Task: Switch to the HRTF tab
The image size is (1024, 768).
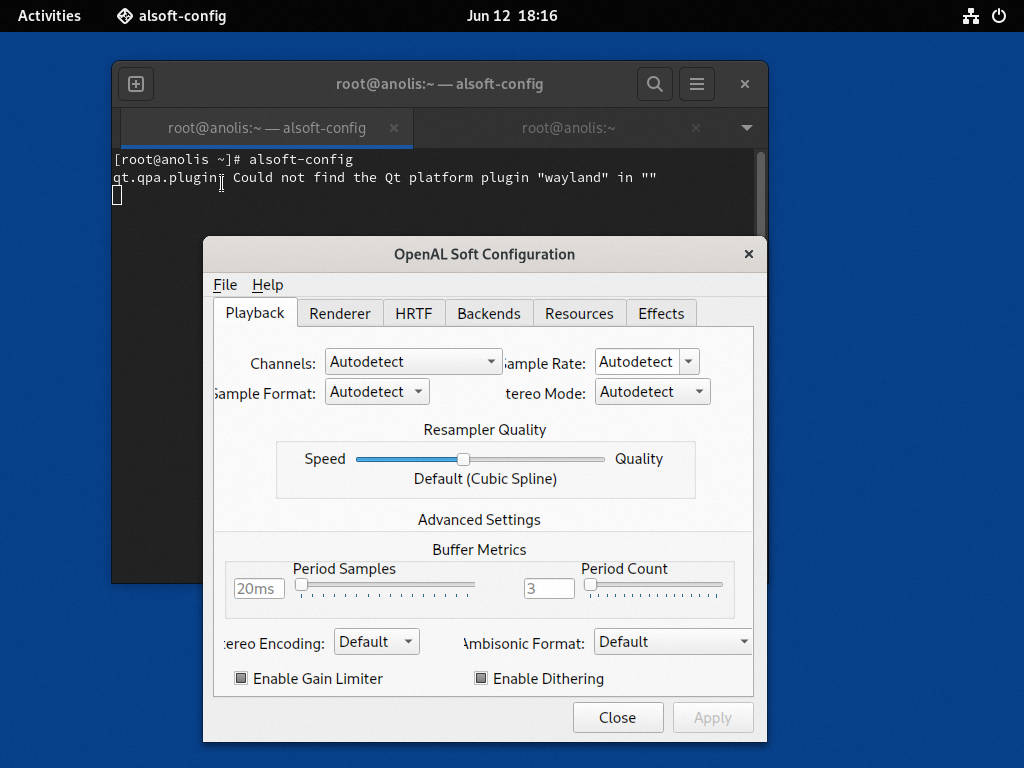Action: [x=413, y=313]
